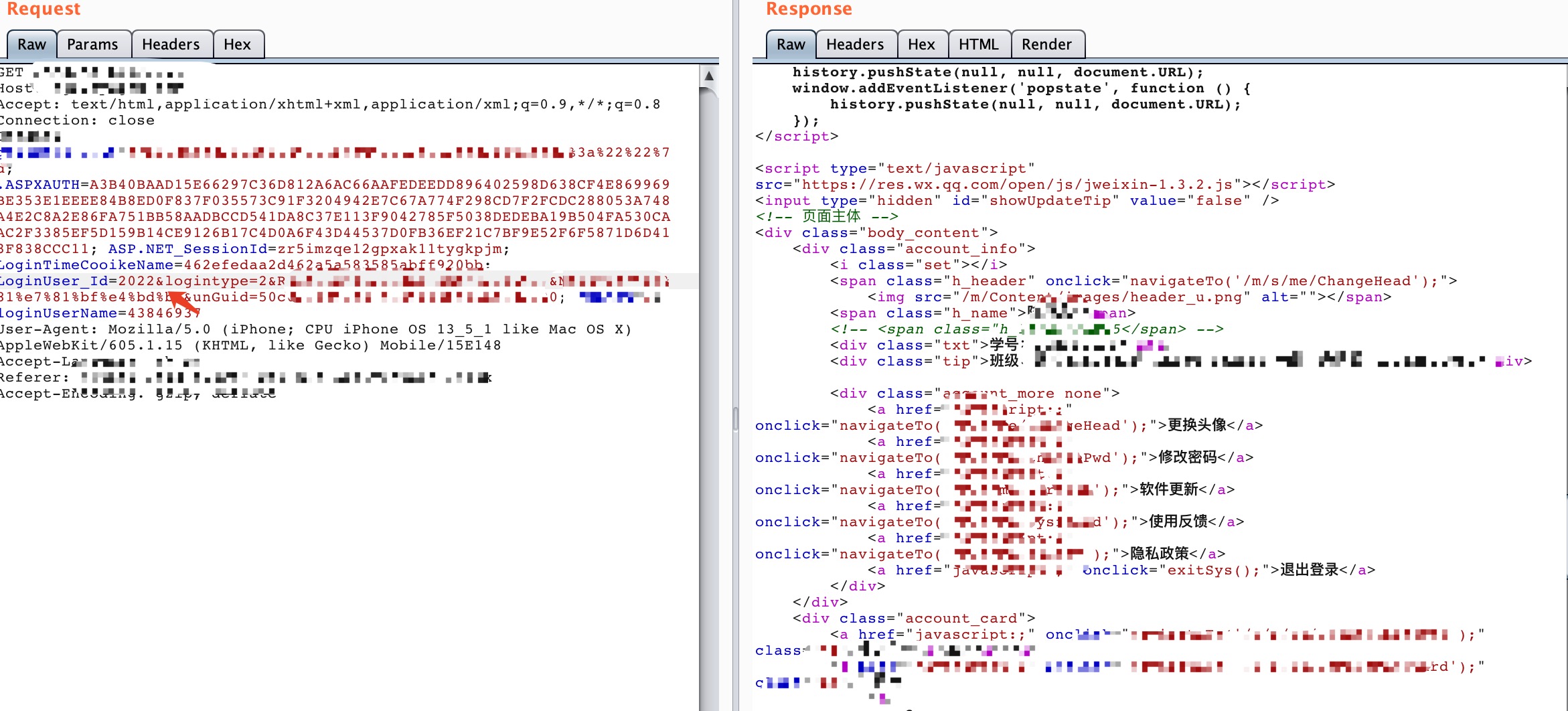Click the 'LoginUserName=4384693' cookie text
The image size is (1568, 711).
click(100, 313)
